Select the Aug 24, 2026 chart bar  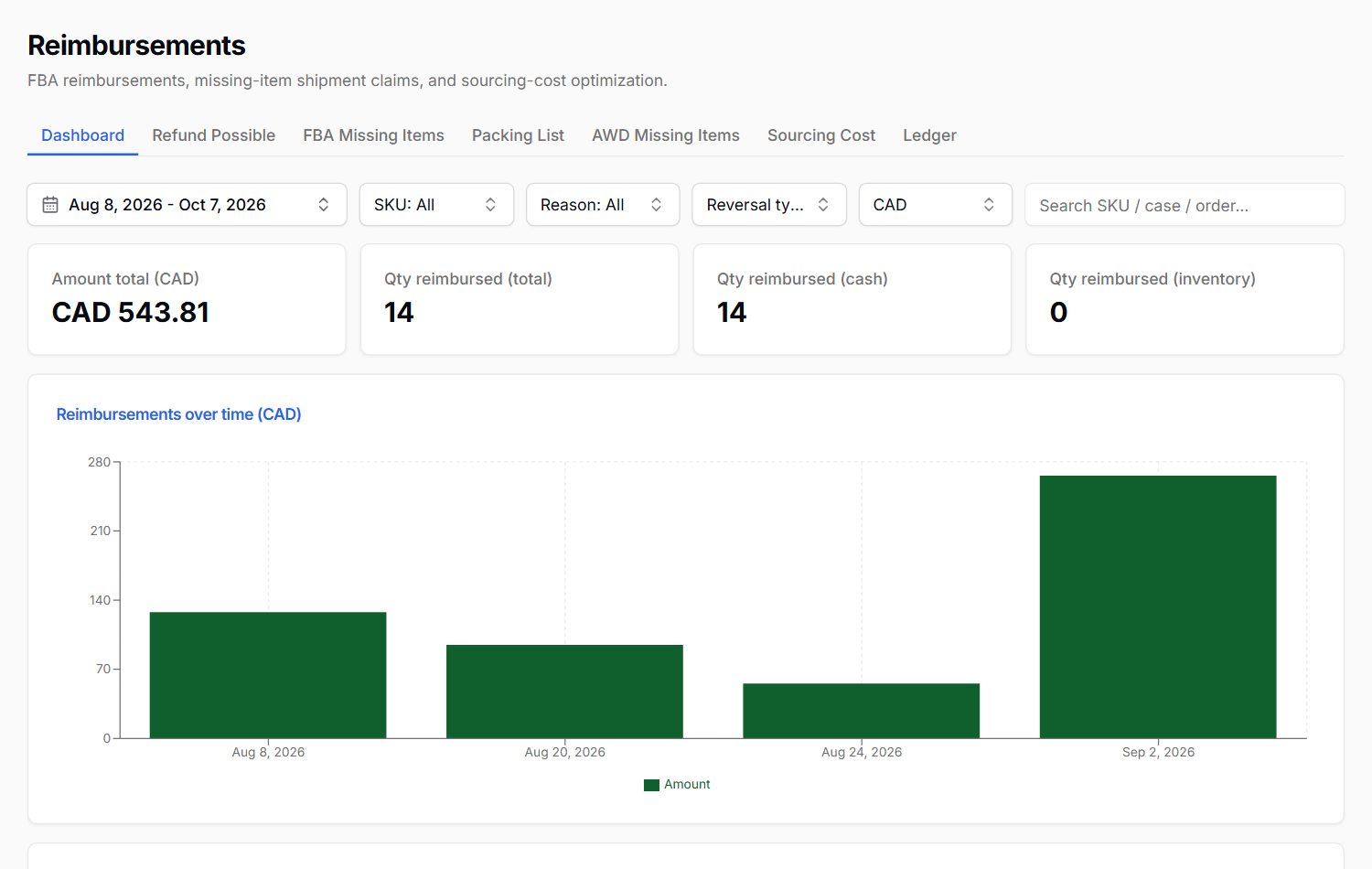click(x=861, y=711)
